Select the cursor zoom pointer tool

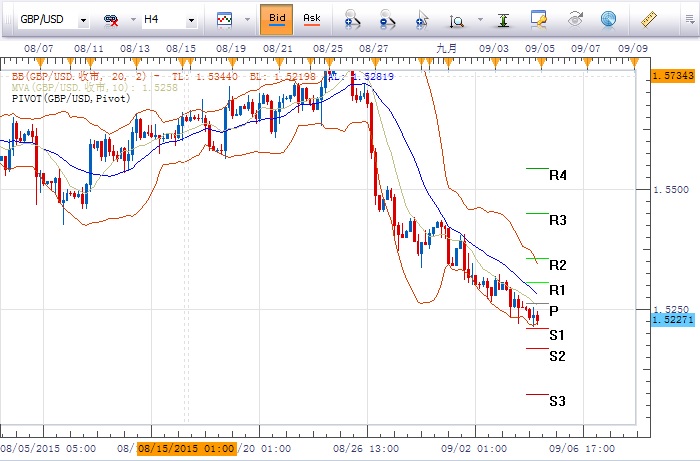[x=422, y=19]
